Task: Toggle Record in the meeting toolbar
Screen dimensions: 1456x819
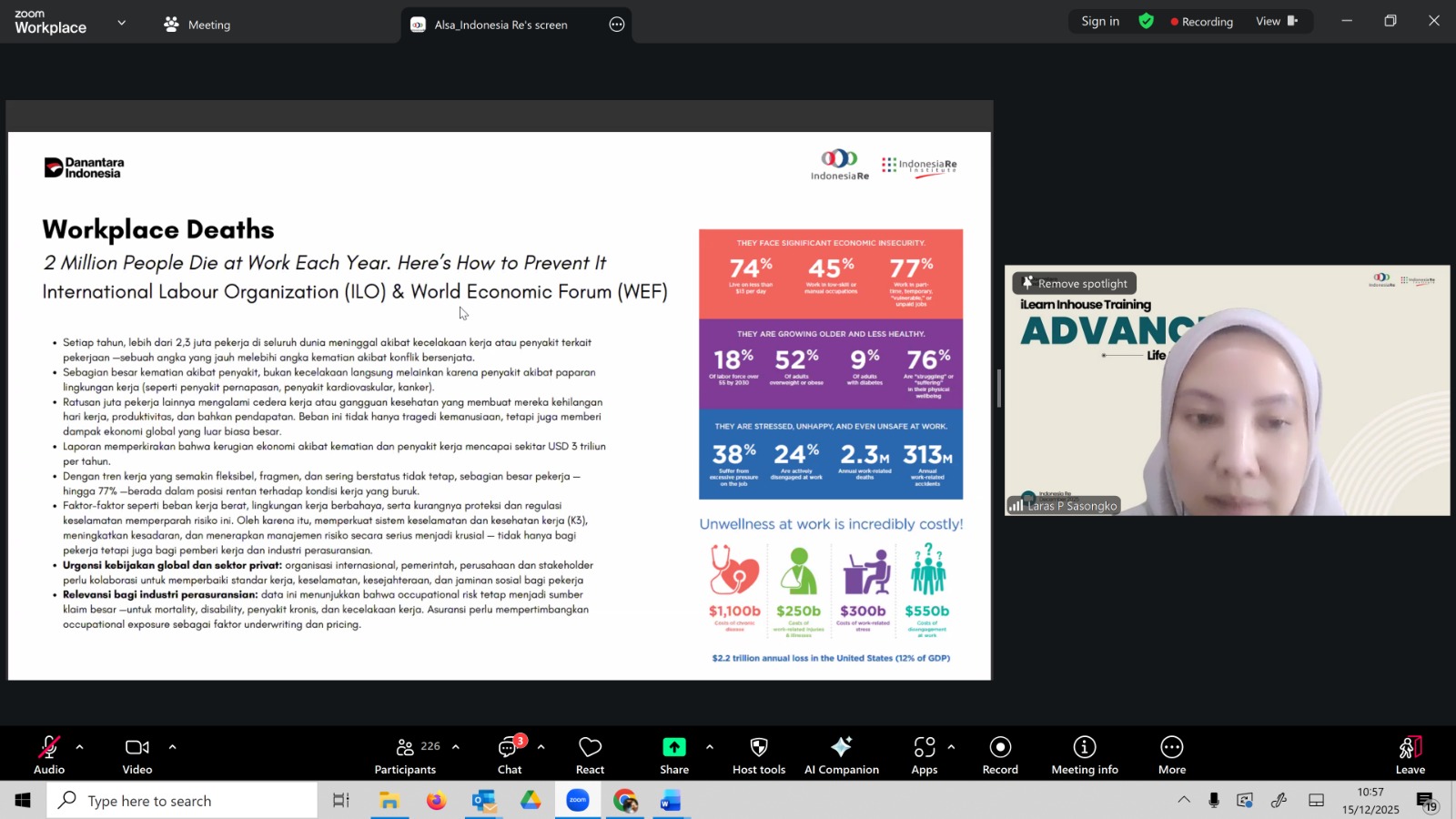Action: coord(1000,754)
